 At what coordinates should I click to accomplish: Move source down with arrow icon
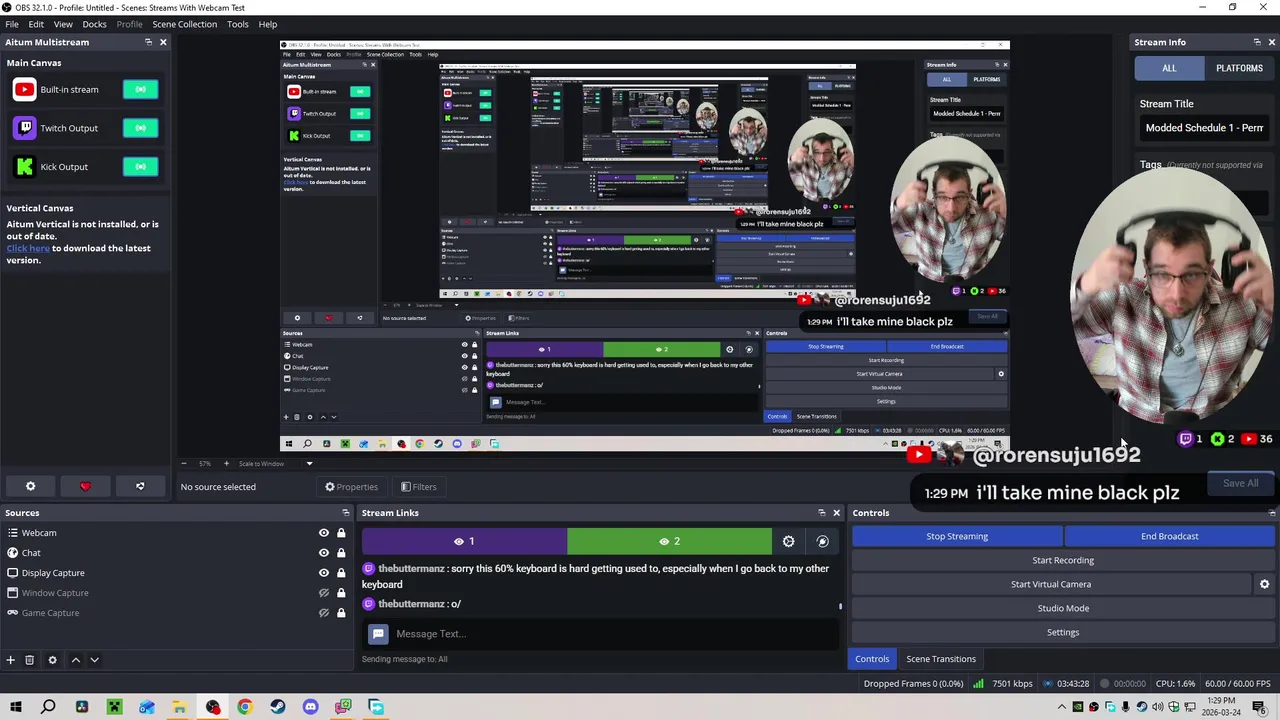point(94,660)
